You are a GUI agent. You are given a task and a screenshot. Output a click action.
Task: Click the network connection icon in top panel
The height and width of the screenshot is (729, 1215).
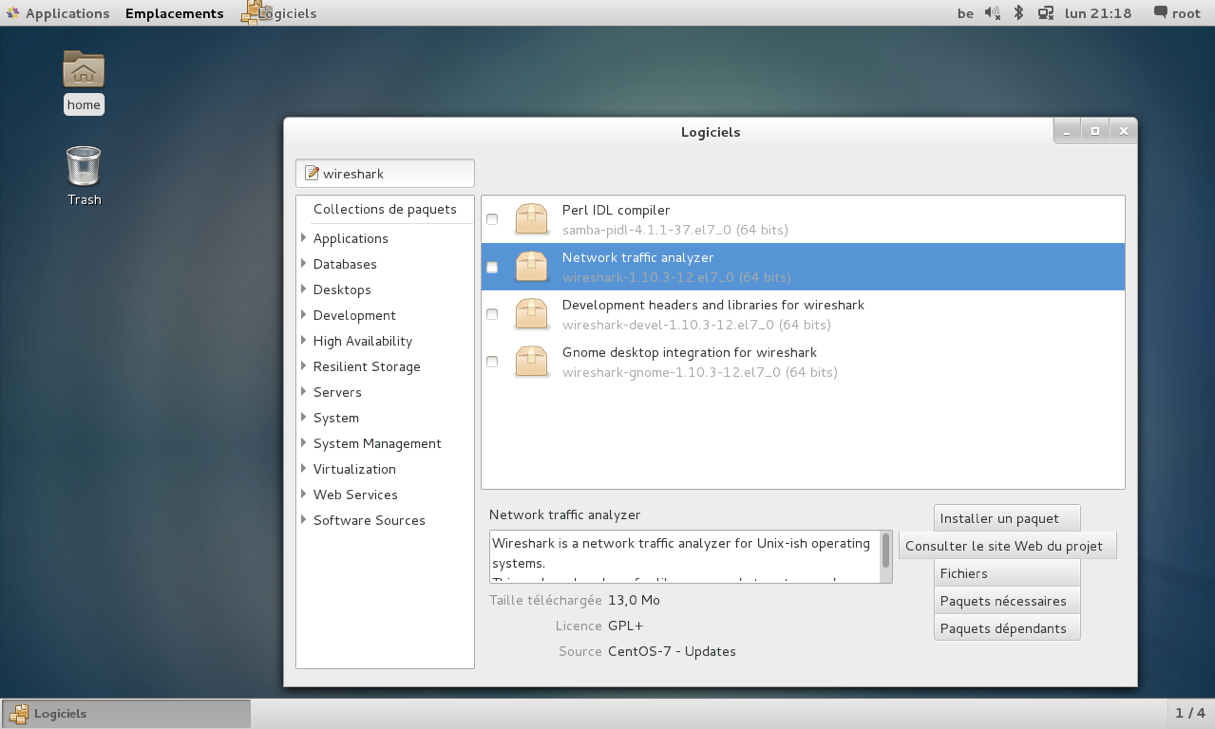(1046, 13)
